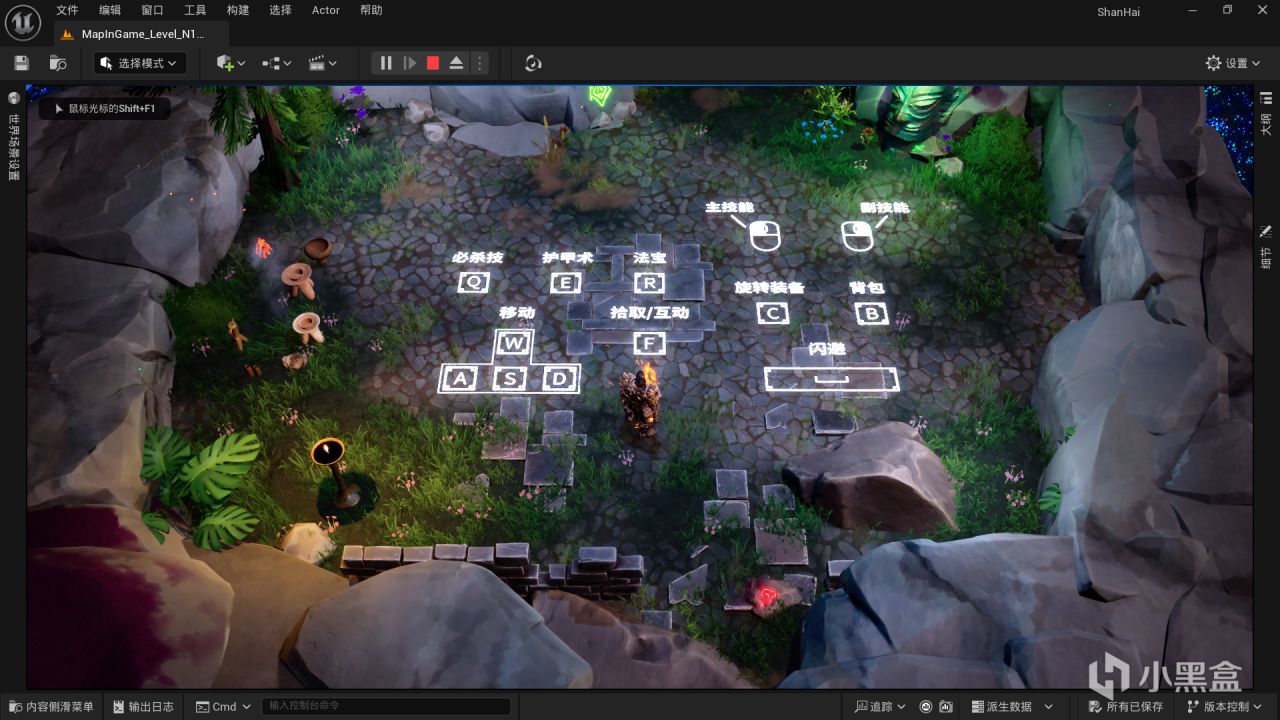Open the 帮助 menu
1280x720 pixels.
point(371,10)
